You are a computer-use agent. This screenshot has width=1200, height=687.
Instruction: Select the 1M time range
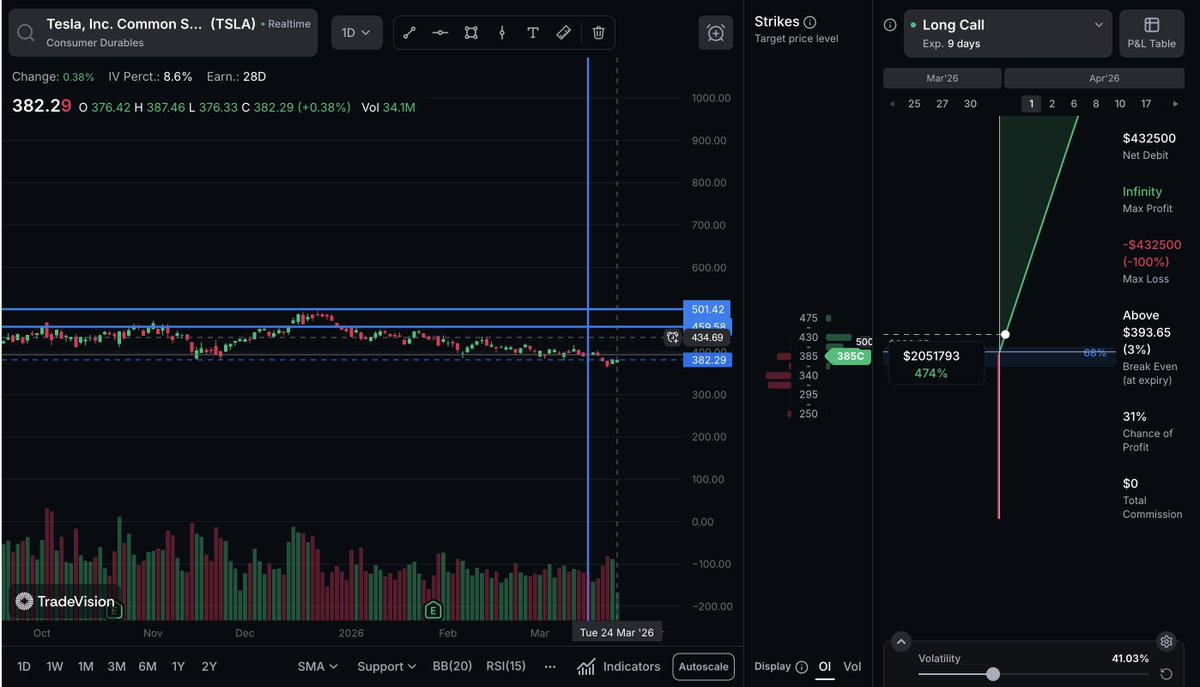tap(86, 667)
